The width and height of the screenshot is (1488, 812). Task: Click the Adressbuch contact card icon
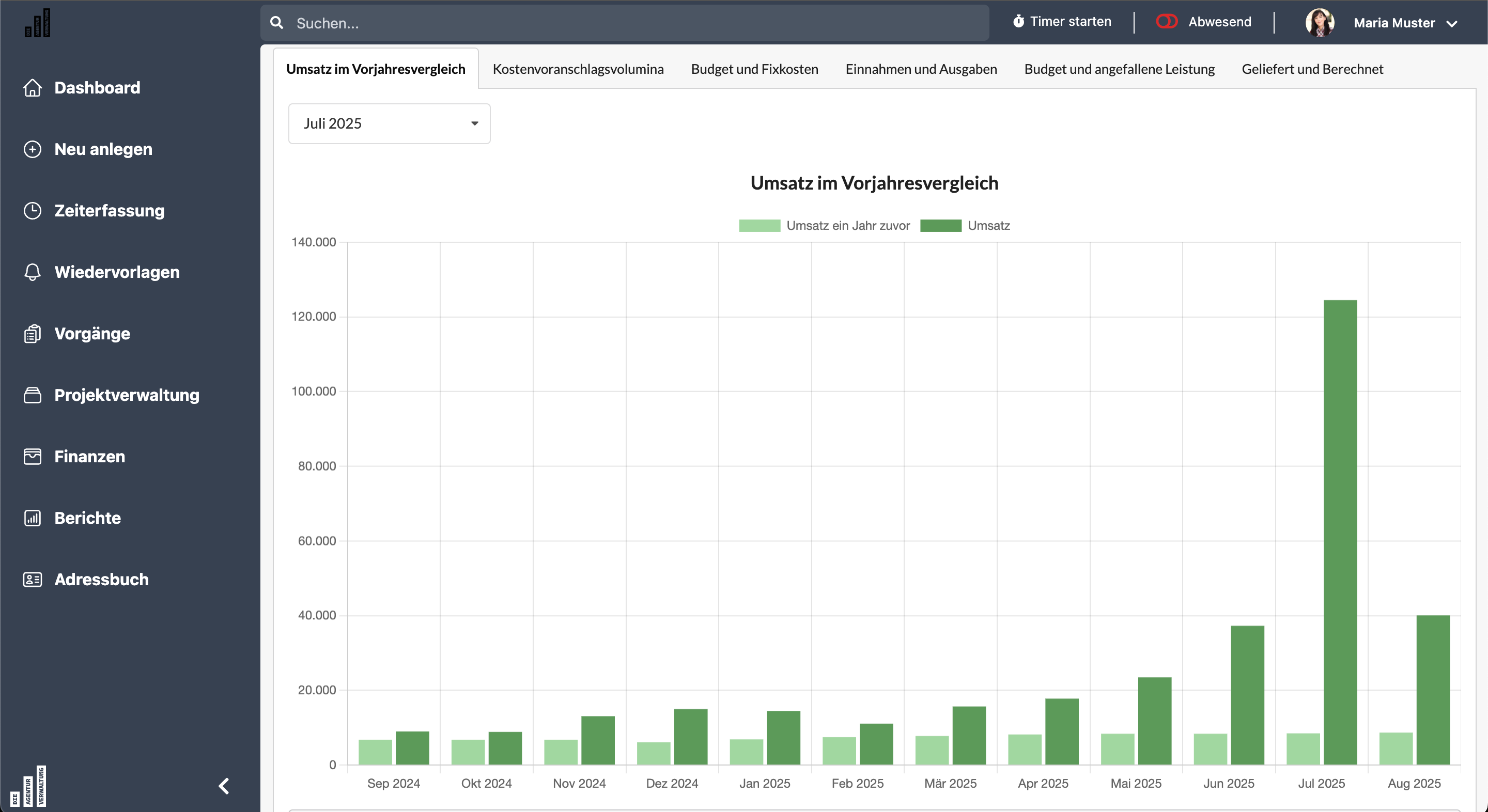(33, 579)
